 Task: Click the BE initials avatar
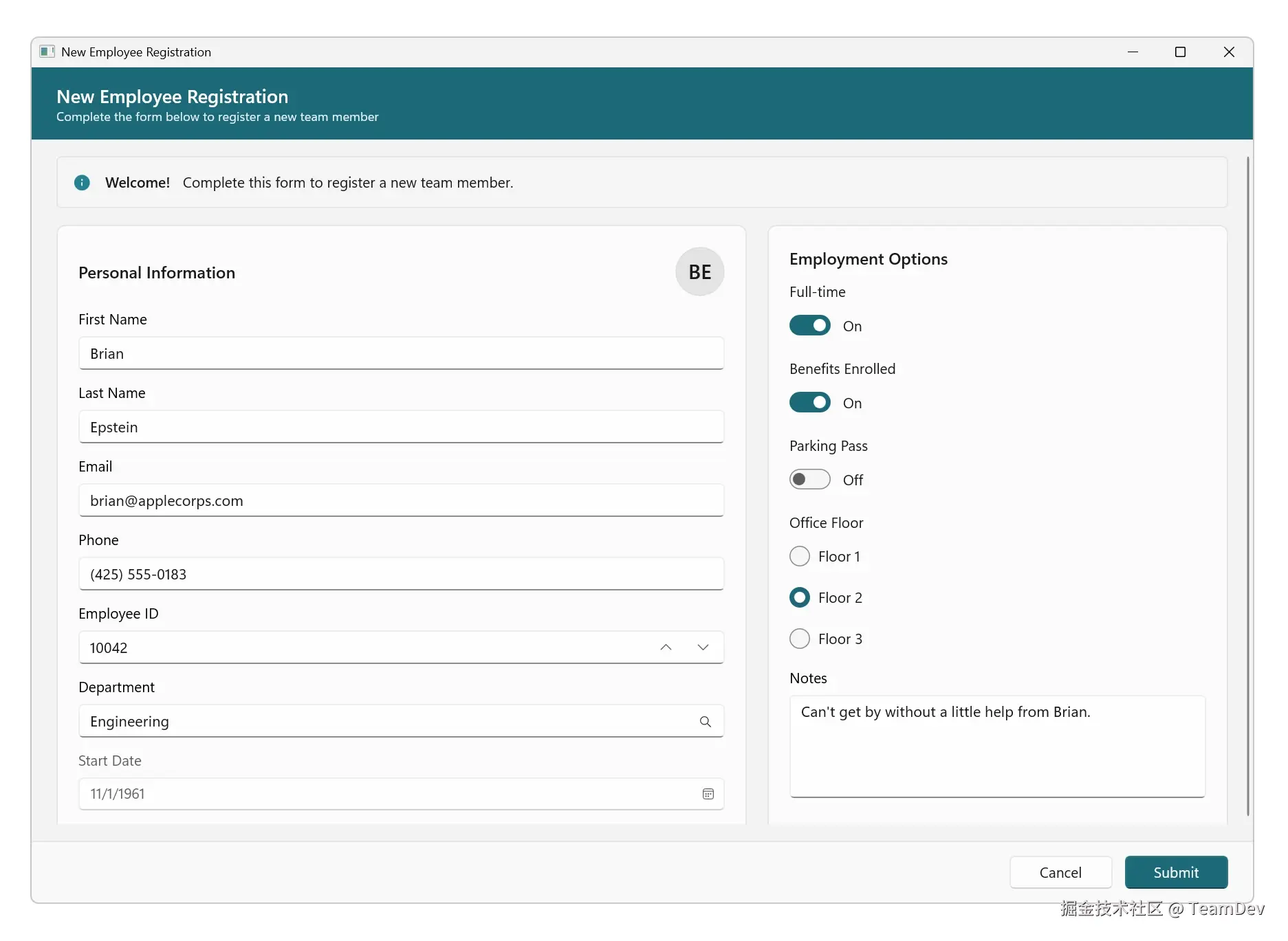[699, 272]
